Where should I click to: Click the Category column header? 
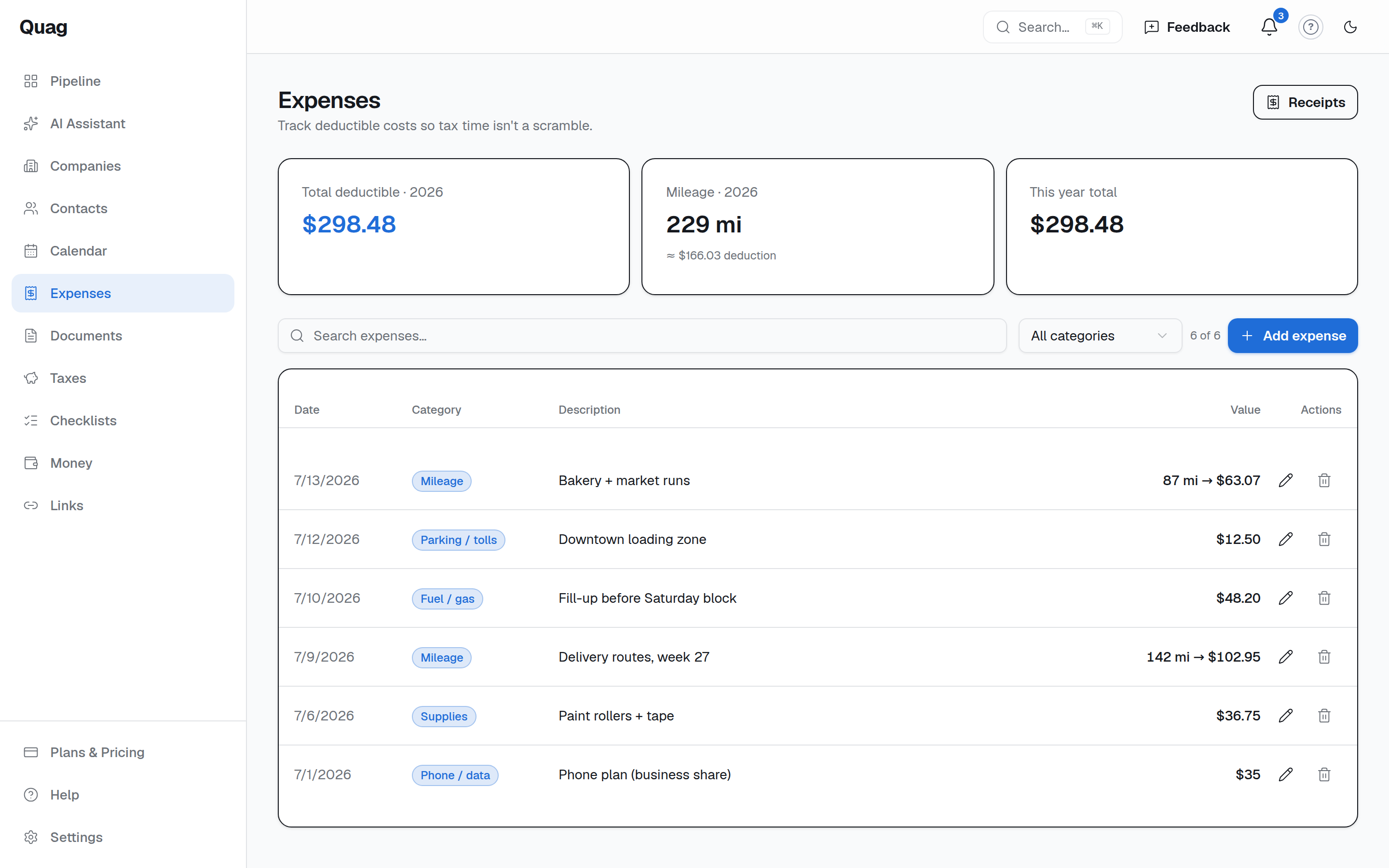(436, 410)
